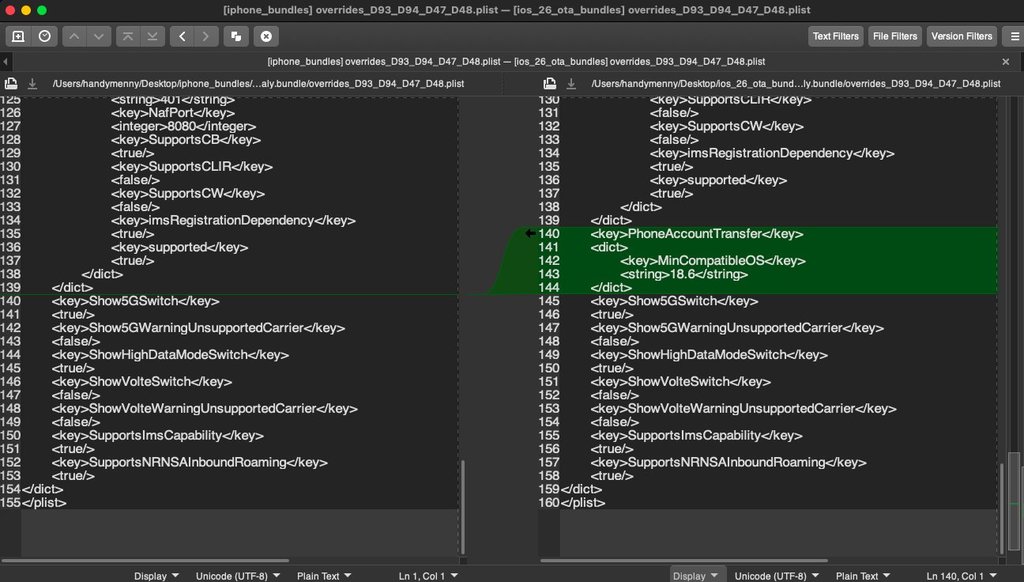Open the Text Filters button
This screenshot has width=1024, height=582.
point(835,36)
